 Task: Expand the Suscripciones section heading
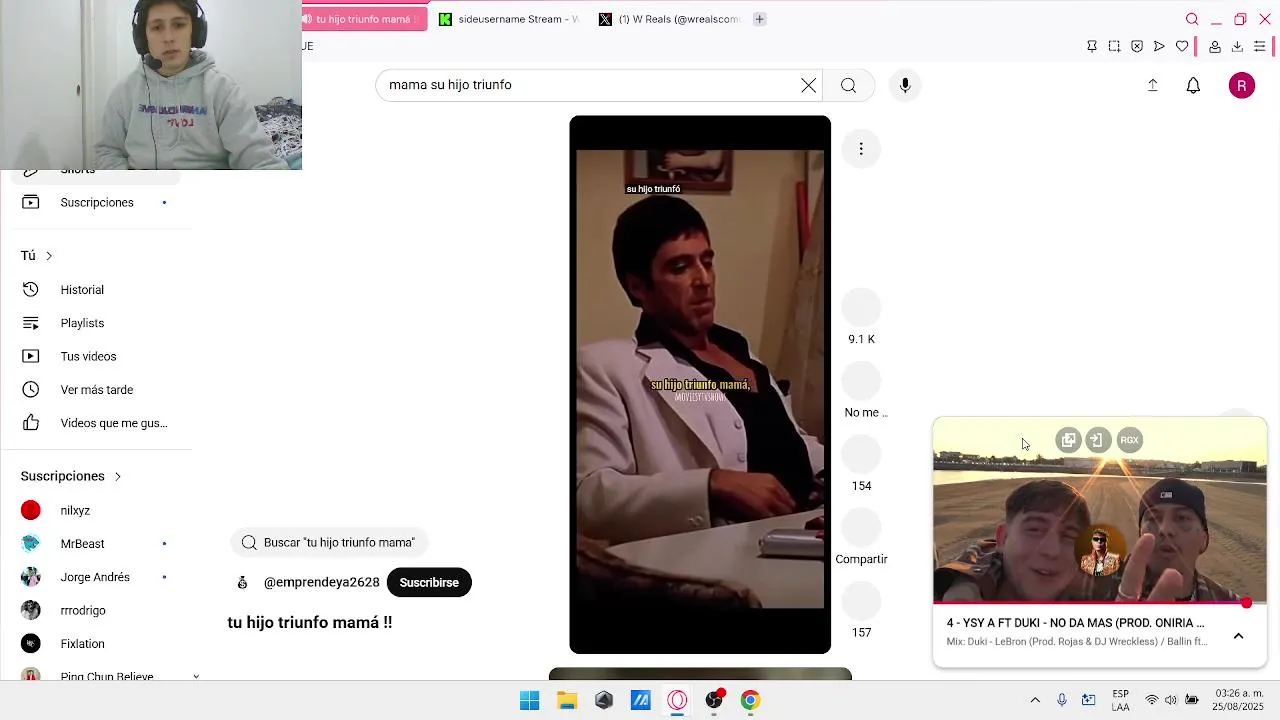pos(71,476)
